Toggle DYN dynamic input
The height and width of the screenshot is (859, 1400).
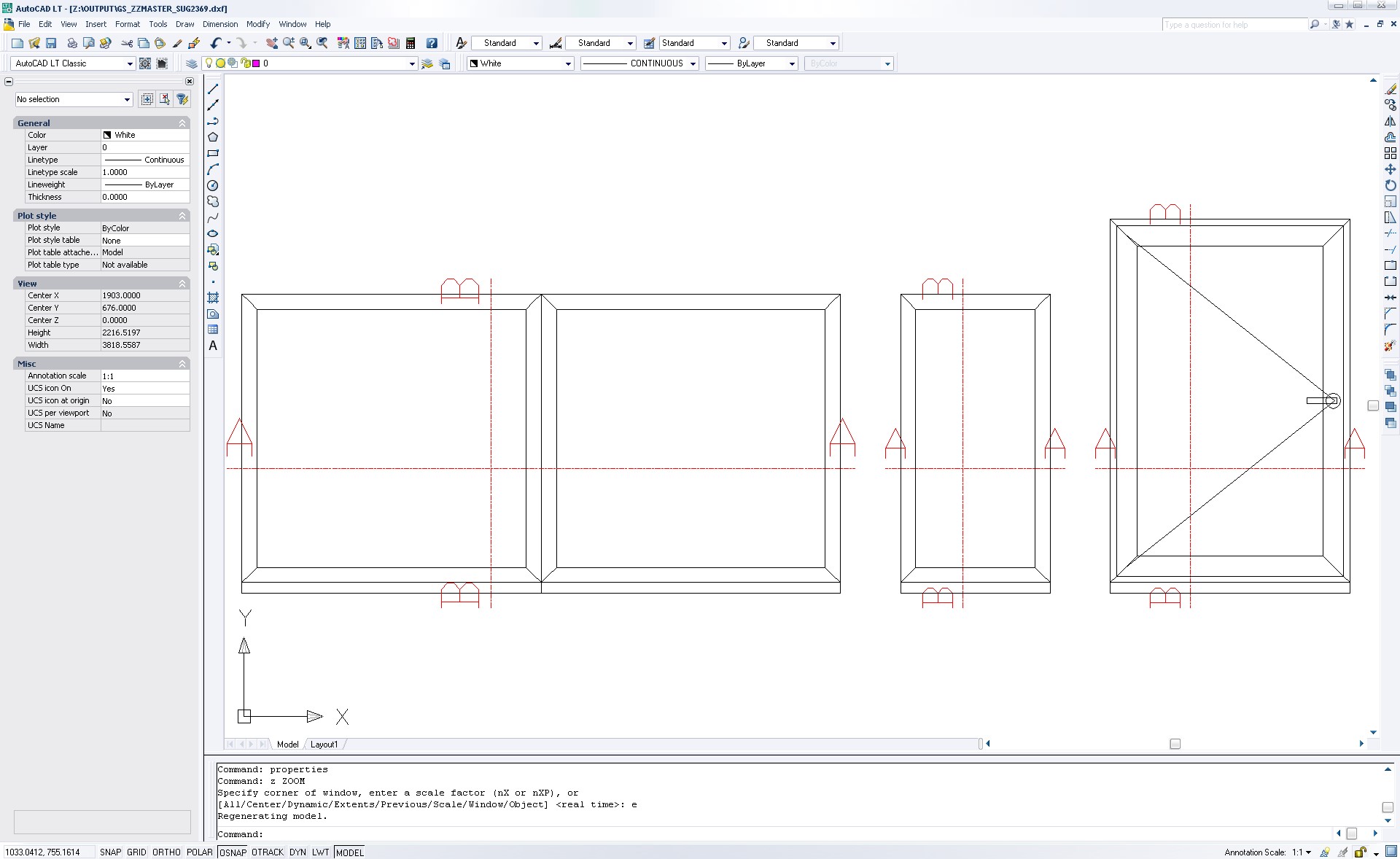(297, 852)
